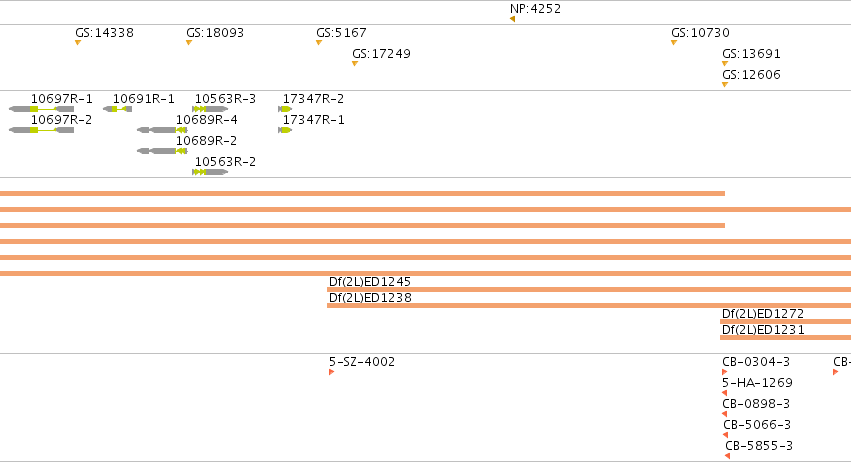Screen dimensions: 851x462
Task: Select the CB-0304-3 red arrow marker
Action: pyautogui.click(x=725, y=372)
